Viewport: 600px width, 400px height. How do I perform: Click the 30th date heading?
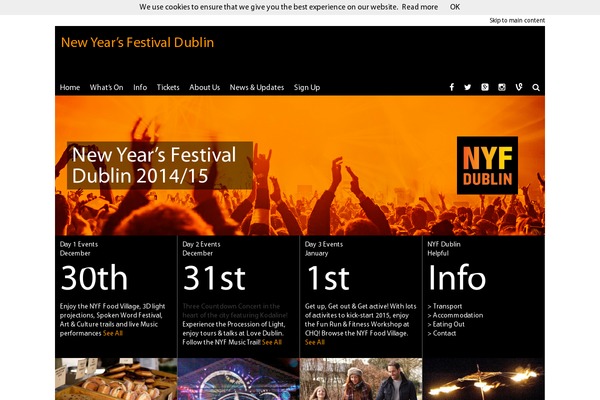[x=94, y=278]
